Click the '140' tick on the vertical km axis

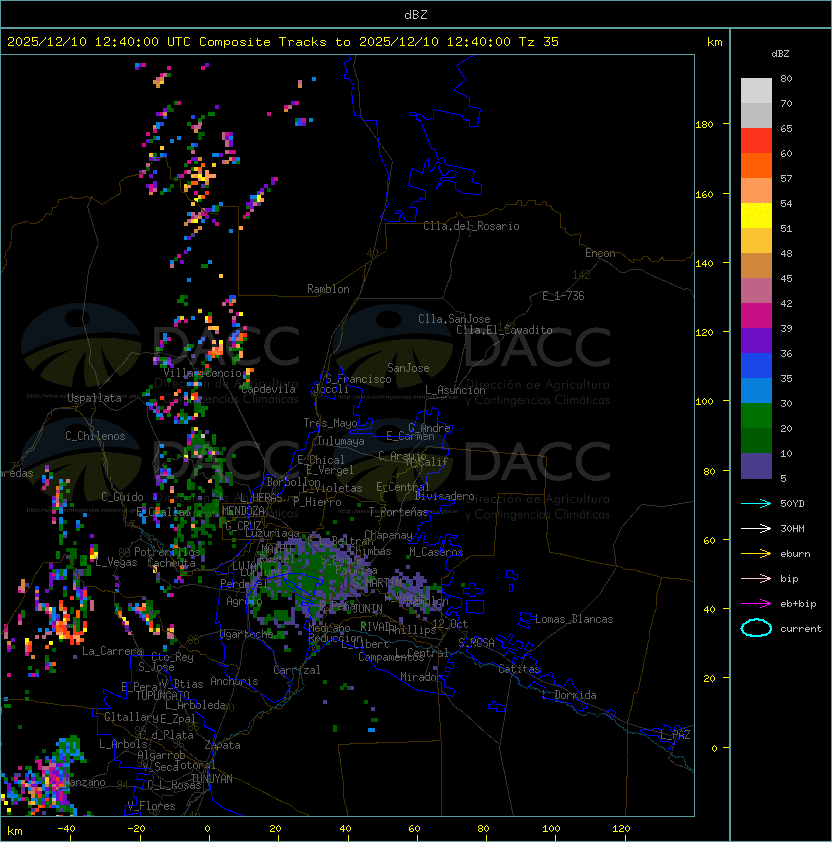[x=704, y=263]
